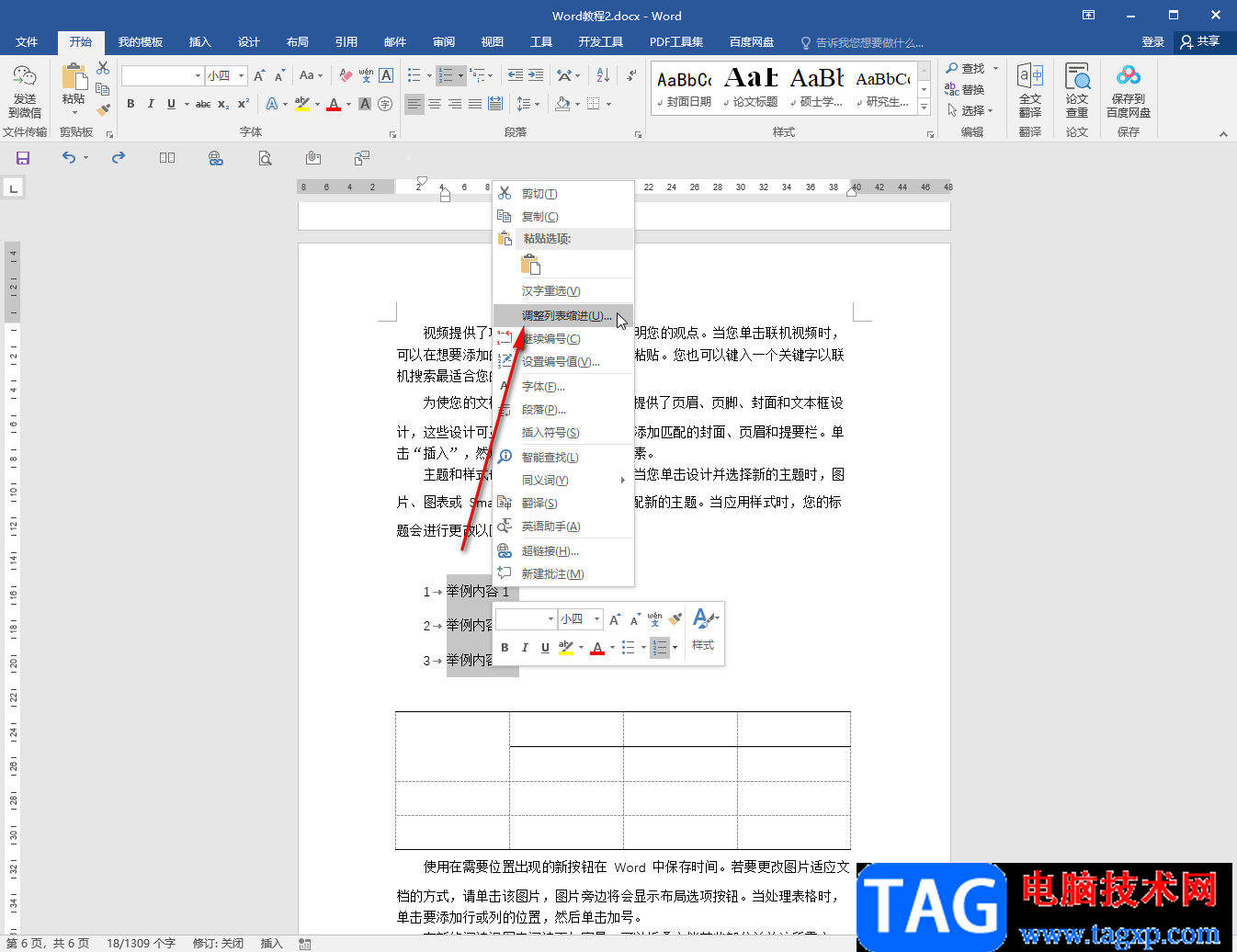Click the Paper Check (论文查重) icon

[x=1077, y=76]
